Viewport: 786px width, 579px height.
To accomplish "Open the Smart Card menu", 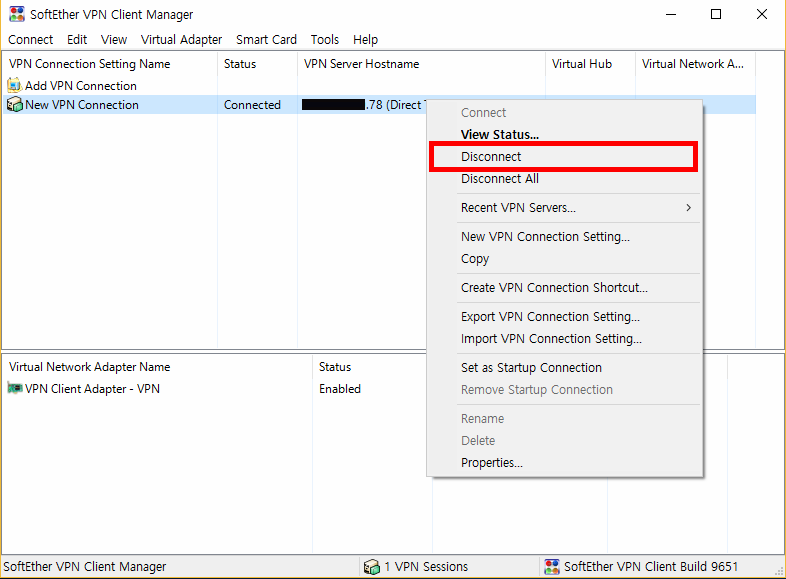I will [266, 40].
